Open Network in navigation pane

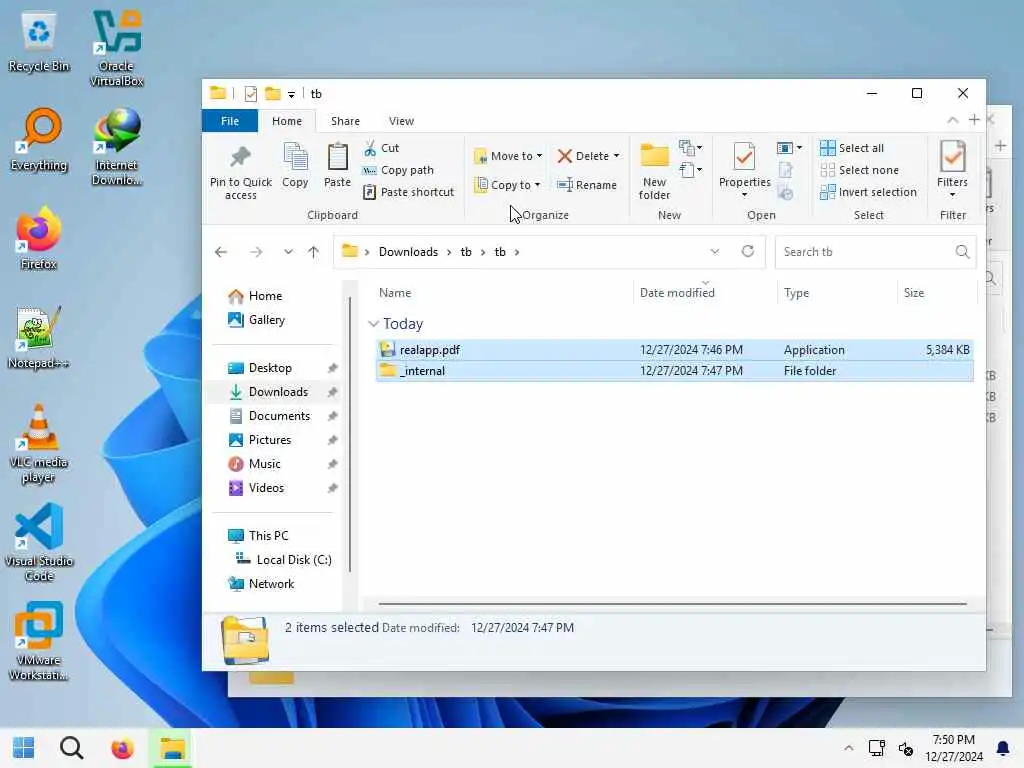pyautogui.click(x=261, y=584)
